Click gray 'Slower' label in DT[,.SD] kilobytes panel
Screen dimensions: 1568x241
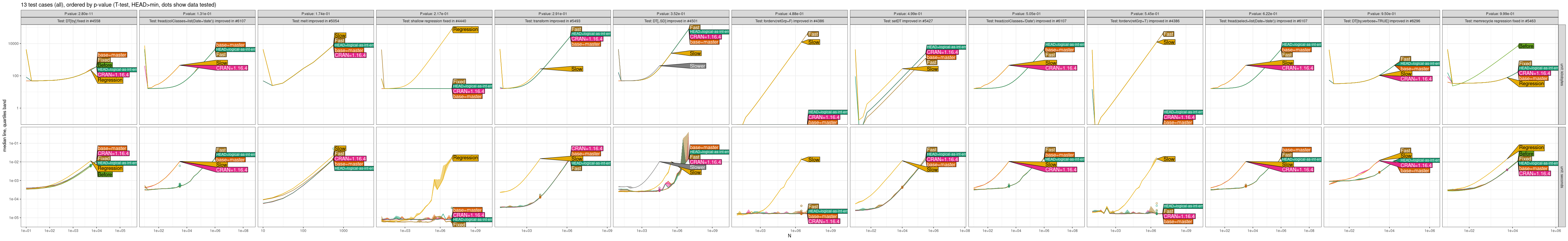click(697, 66)
